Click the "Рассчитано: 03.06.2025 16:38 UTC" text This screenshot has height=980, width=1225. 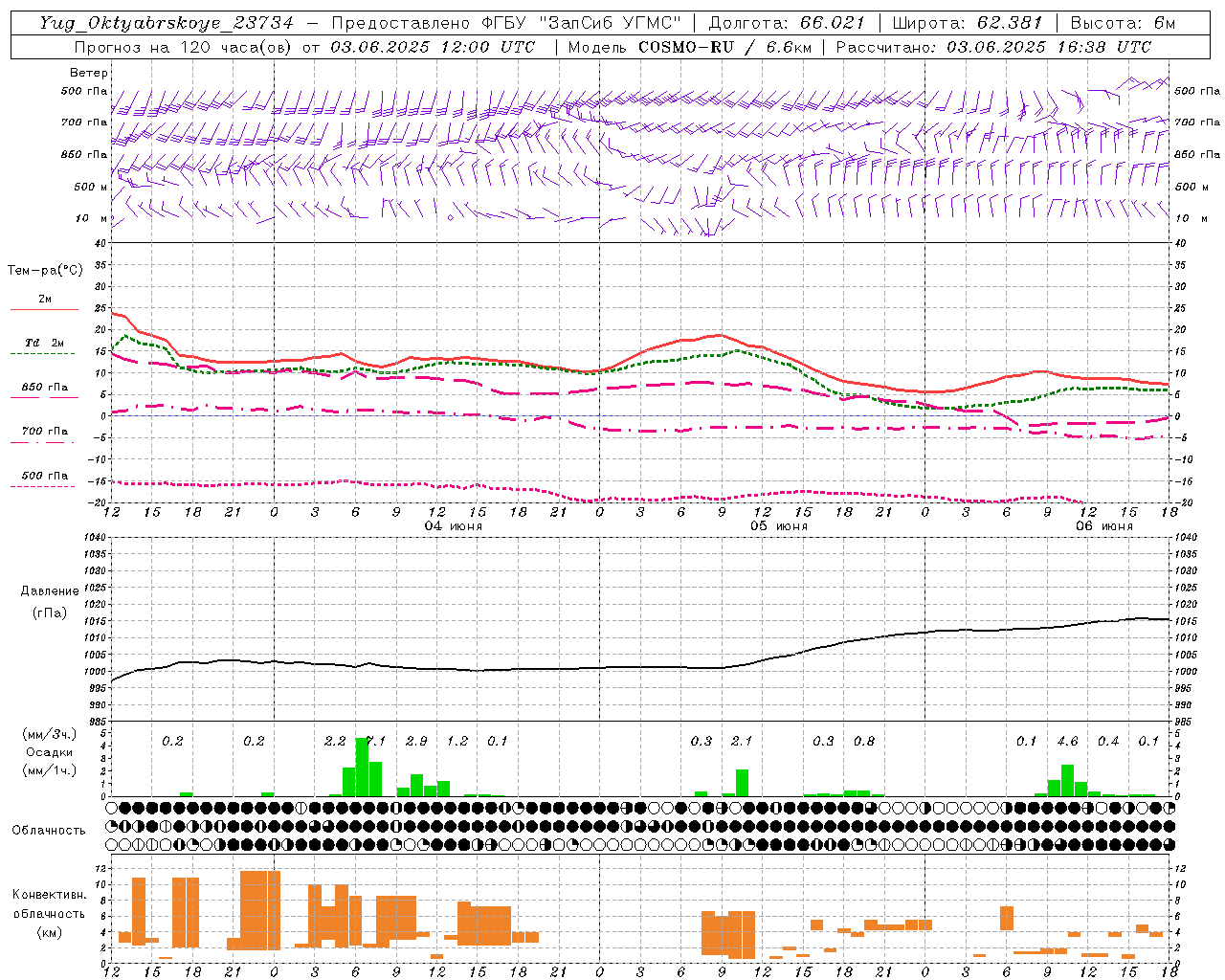(x=993, y=47)
